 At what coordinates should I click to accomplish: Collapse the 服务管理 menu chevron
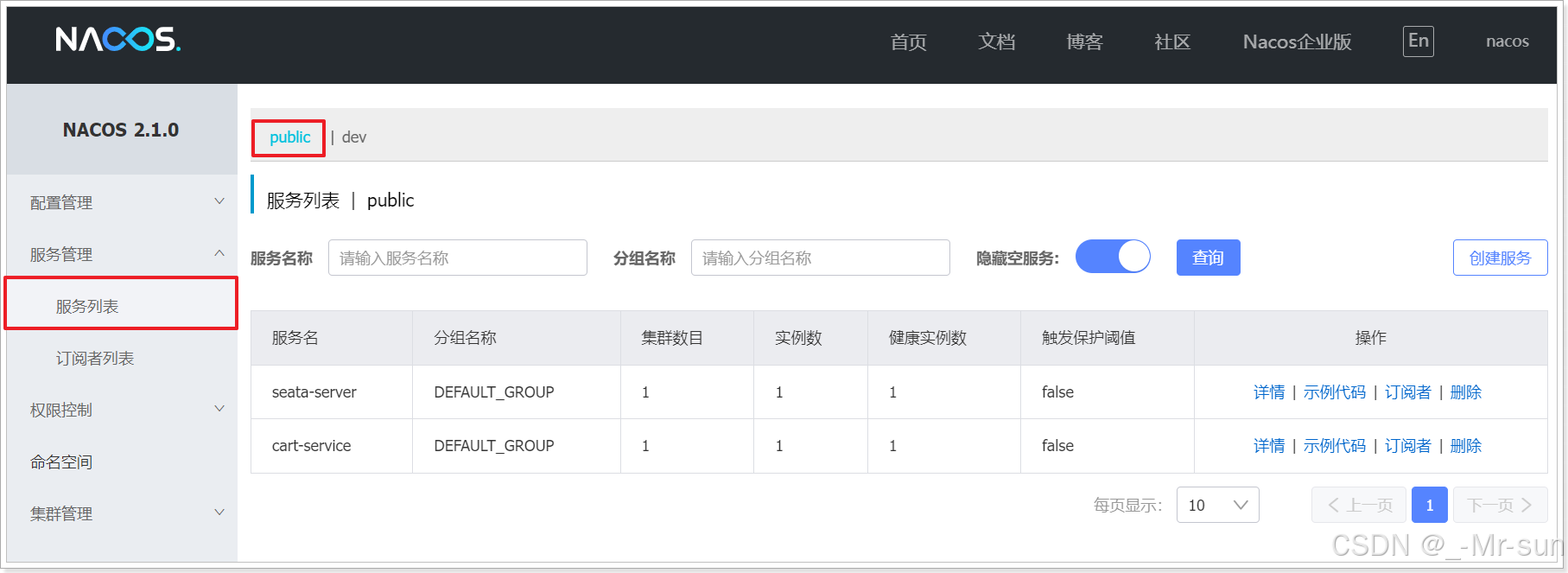click(x=219, y=253)
